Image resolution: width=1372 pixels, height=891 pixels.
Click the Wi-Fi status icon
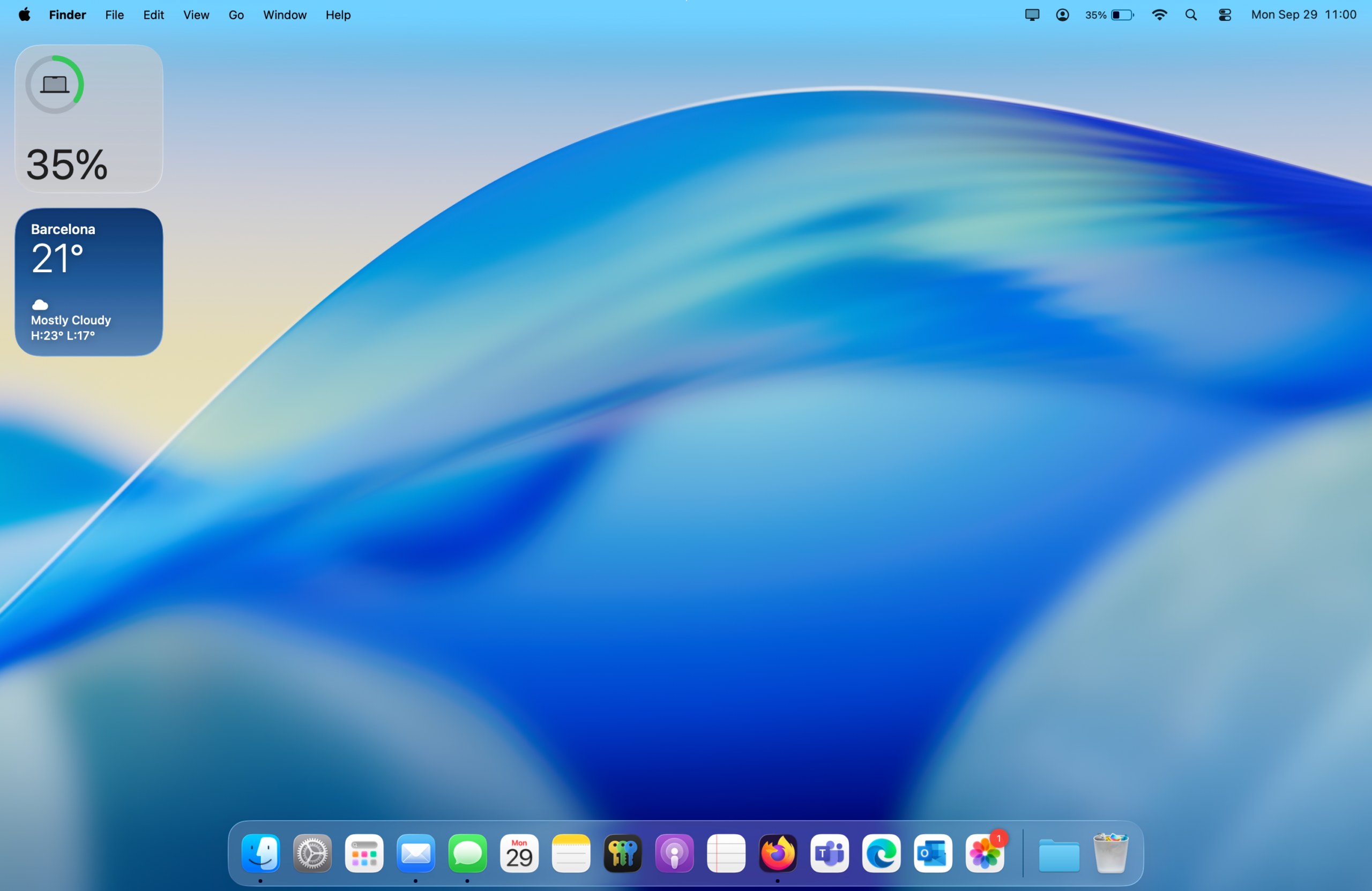click(x=1159, y=15)
